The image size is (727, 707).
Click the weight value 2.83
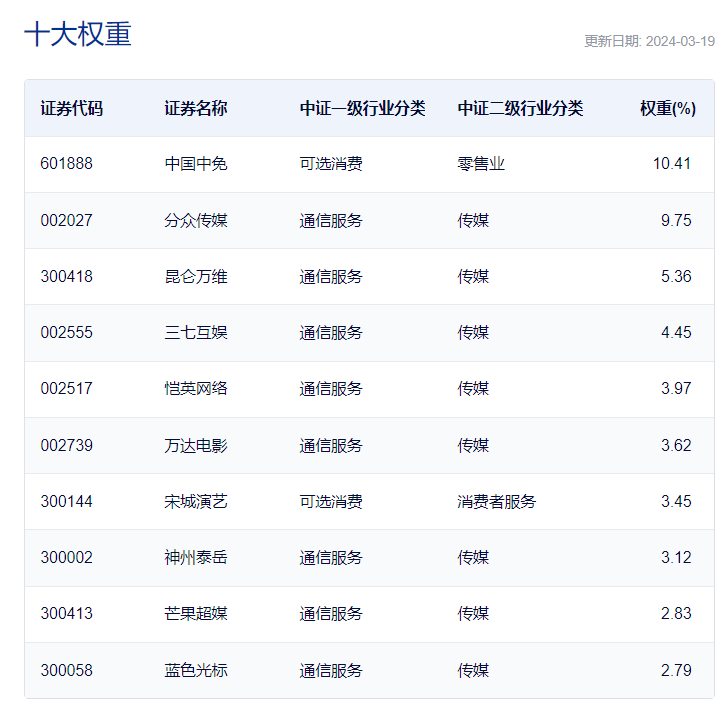pos(676,614)
